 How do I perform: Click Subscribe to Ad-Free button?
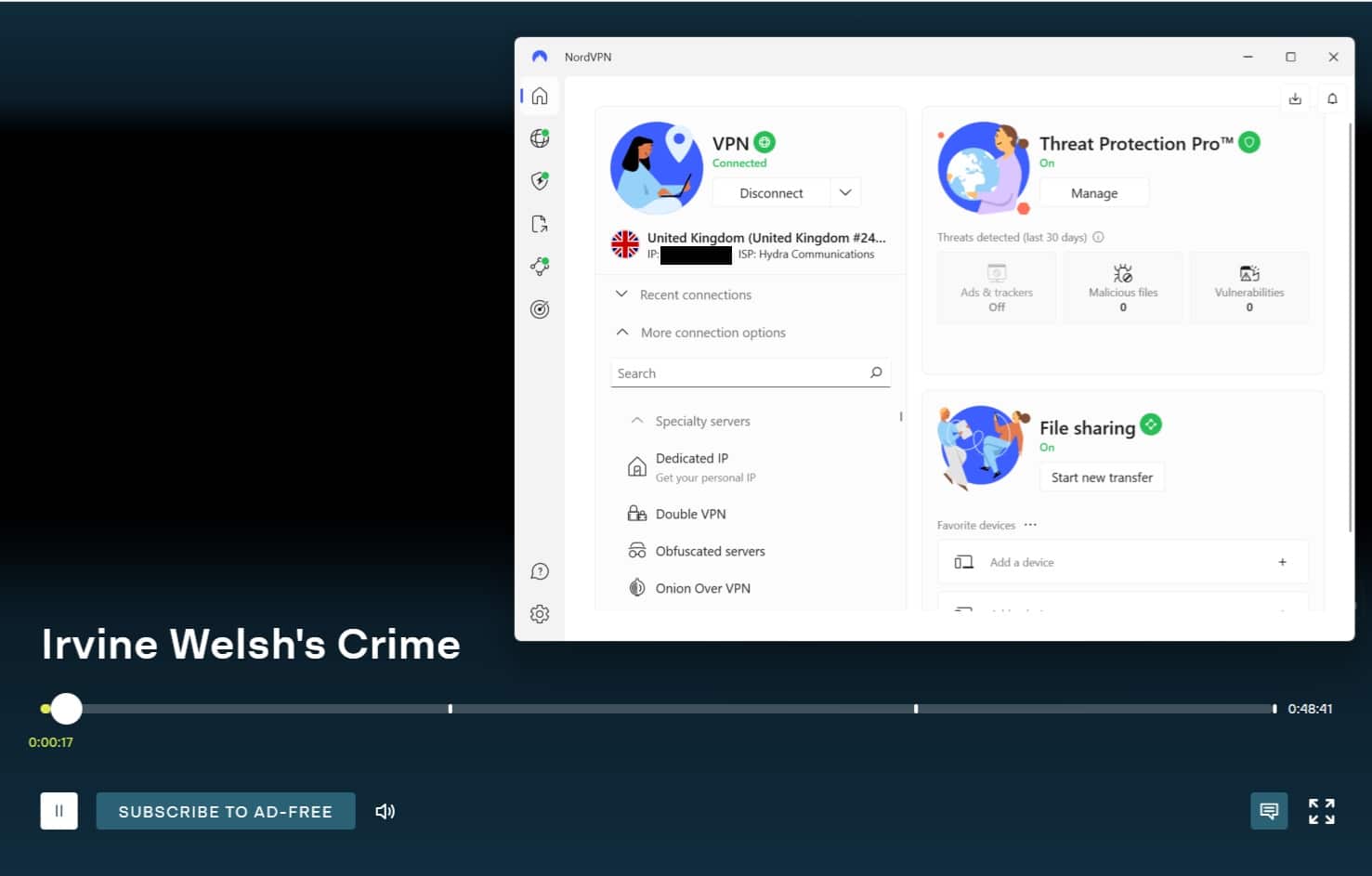point(226,811)
